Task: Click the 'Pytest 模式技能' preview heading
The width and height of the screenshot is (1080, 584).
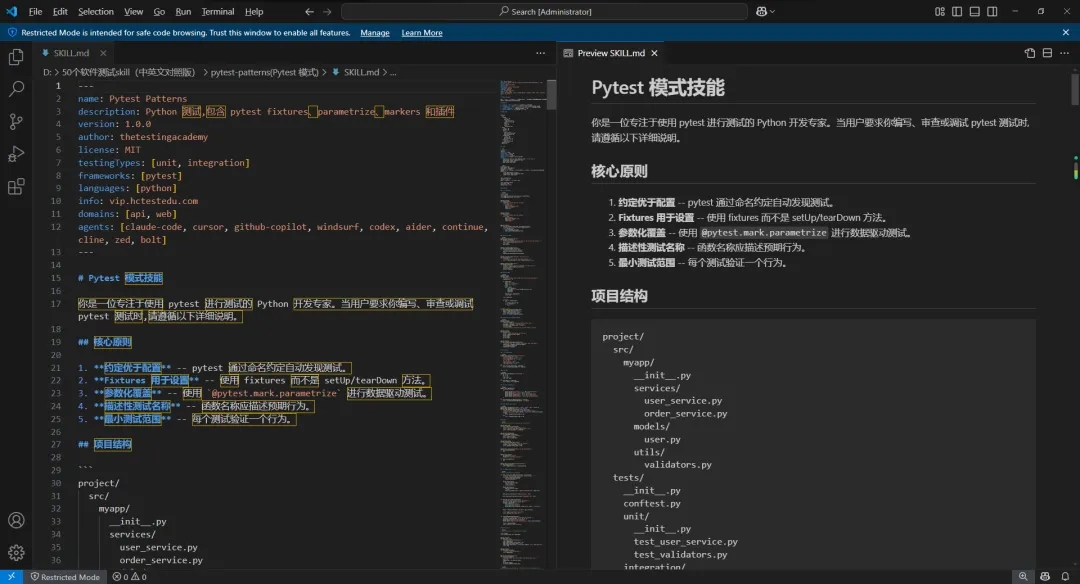Action: click(x=658, y=87)
